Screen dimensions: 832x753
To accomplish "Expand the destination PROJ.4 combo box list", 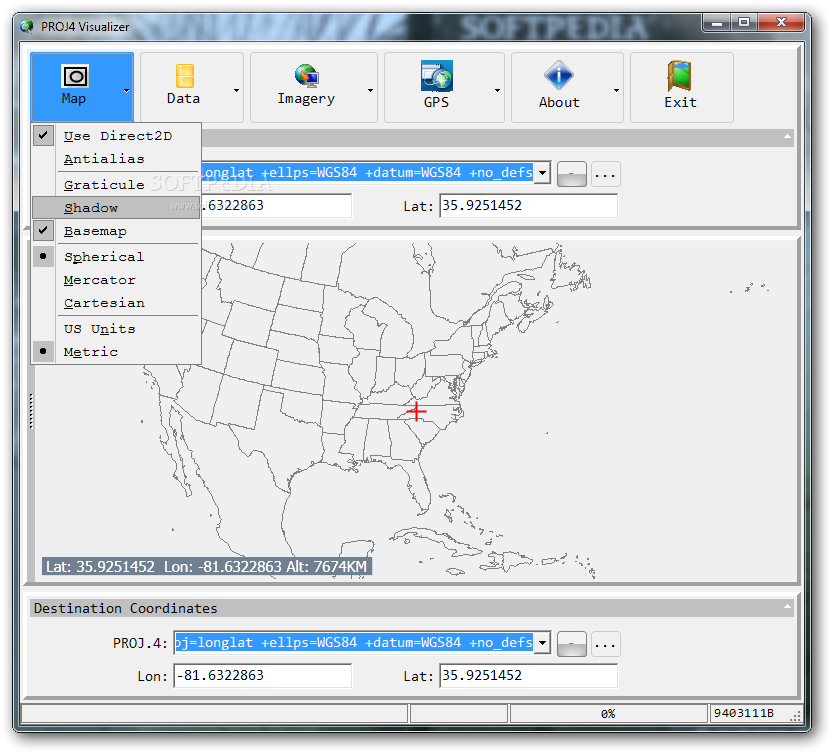I will tap(542, 643).
